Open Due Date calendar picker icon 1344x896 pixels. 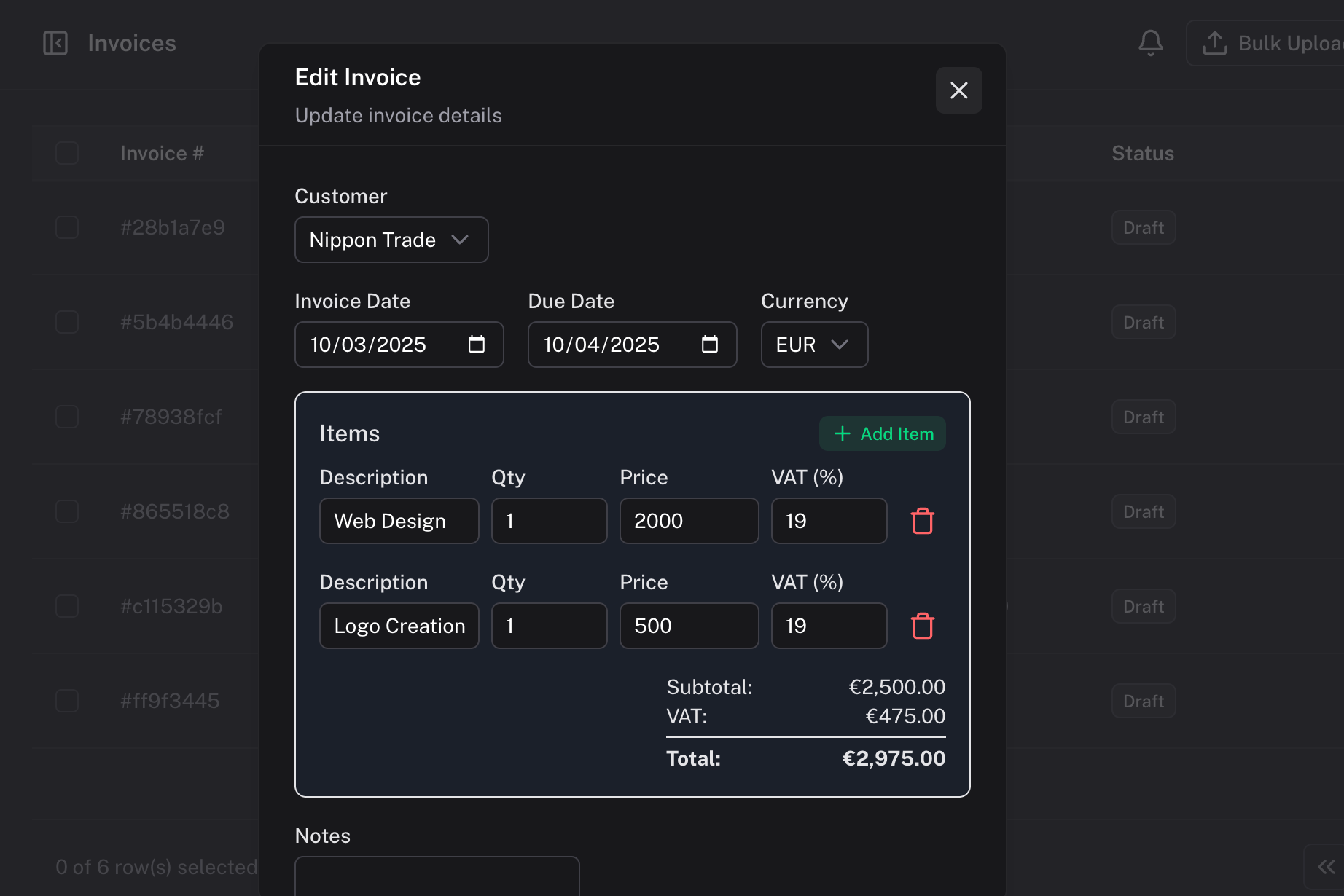(710, 344)
